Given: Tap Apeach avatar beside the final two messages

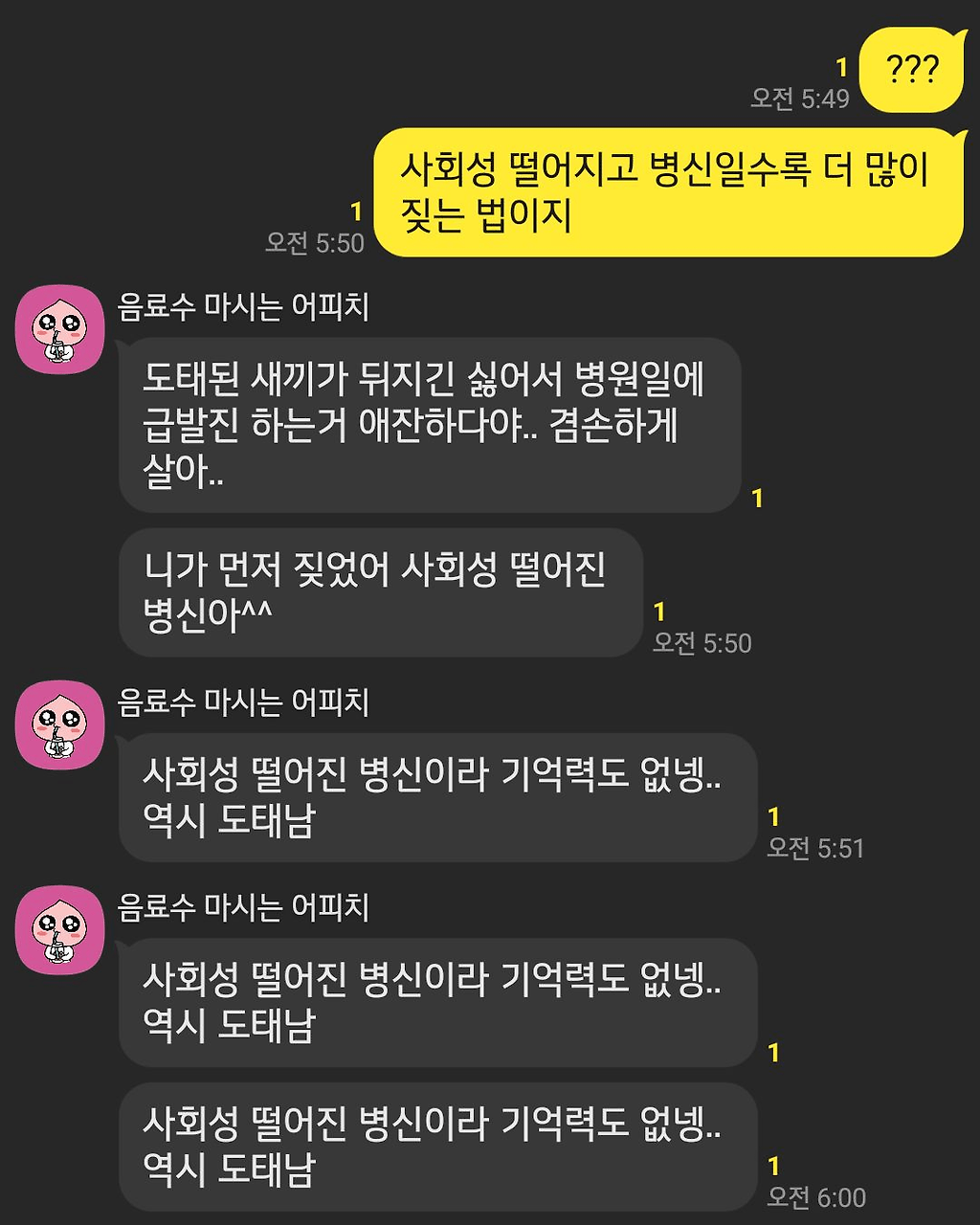Looking at the screenshot, I should pos(59,929).
